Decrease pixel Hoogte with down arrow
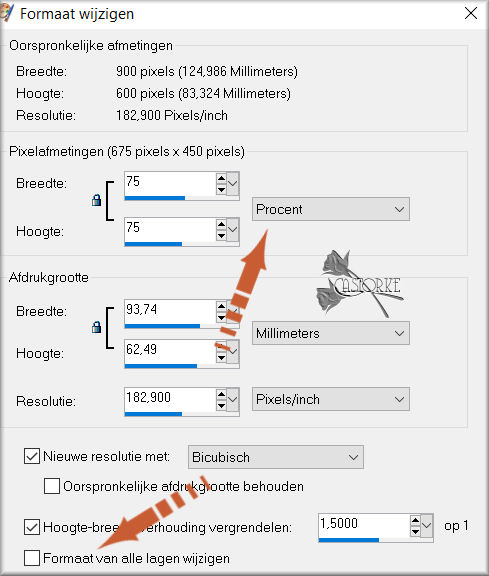Image resolution: width=489 pixels, height=576 pixels. pyautogui.click(x=221, y=236)
